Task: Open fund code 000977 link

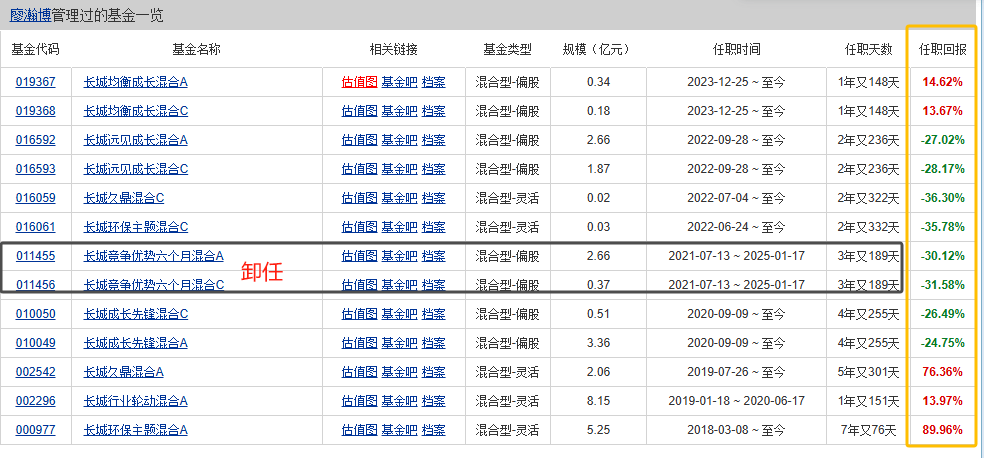Action: [x=36, y=430]
